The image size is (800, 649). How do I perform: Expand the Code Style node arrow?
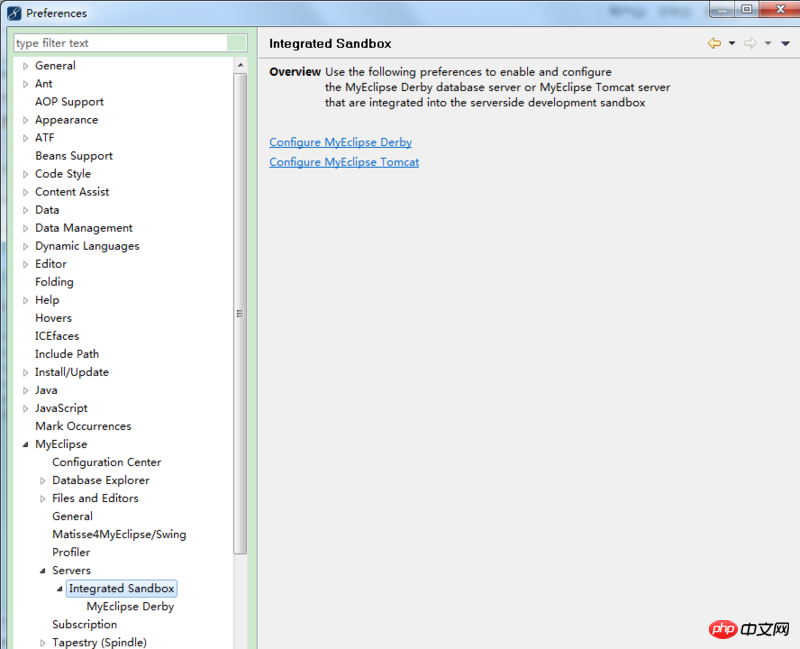tap(26, 174)
